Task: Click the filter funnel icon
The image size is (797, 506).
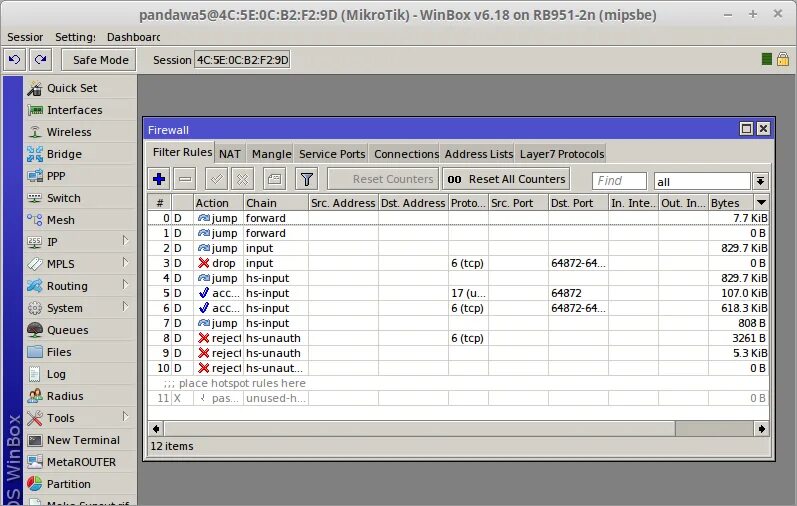Action: (x=306, y=179)
